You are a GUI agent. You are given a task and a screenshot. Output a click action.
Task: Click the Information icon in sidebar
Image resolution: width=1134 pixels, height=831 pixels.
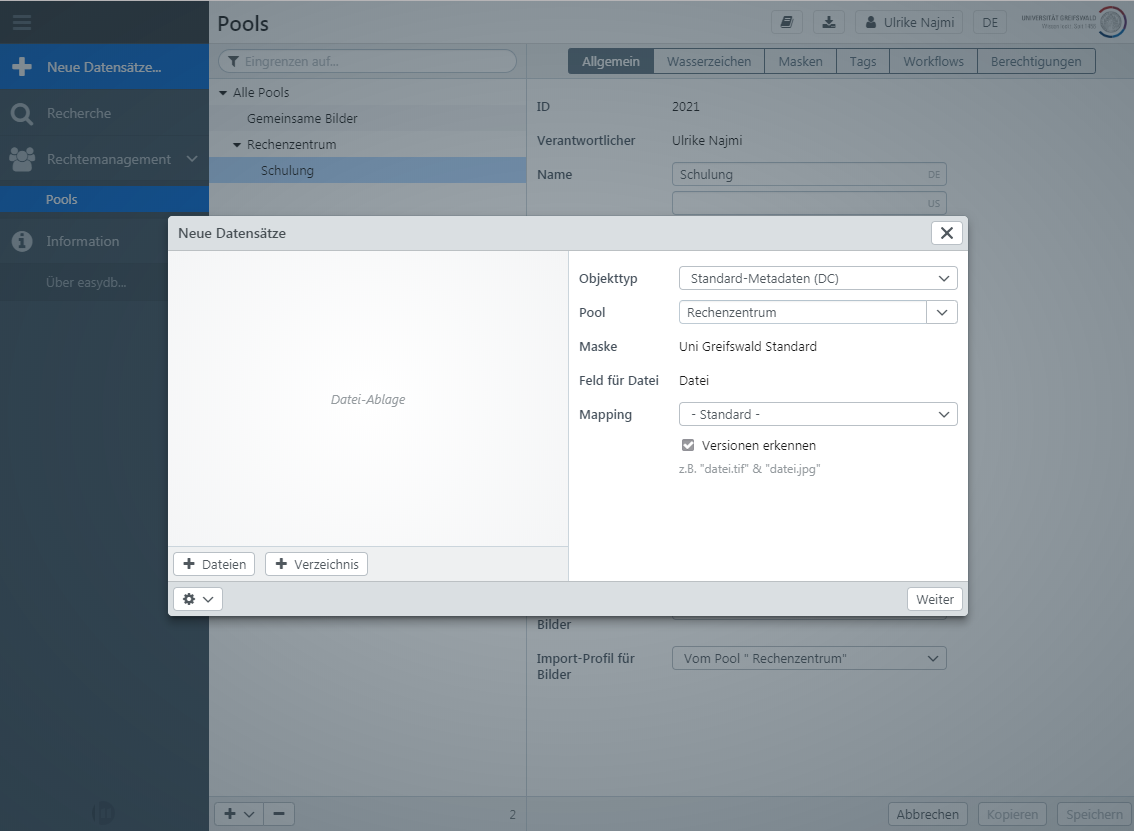coord(22,241)
